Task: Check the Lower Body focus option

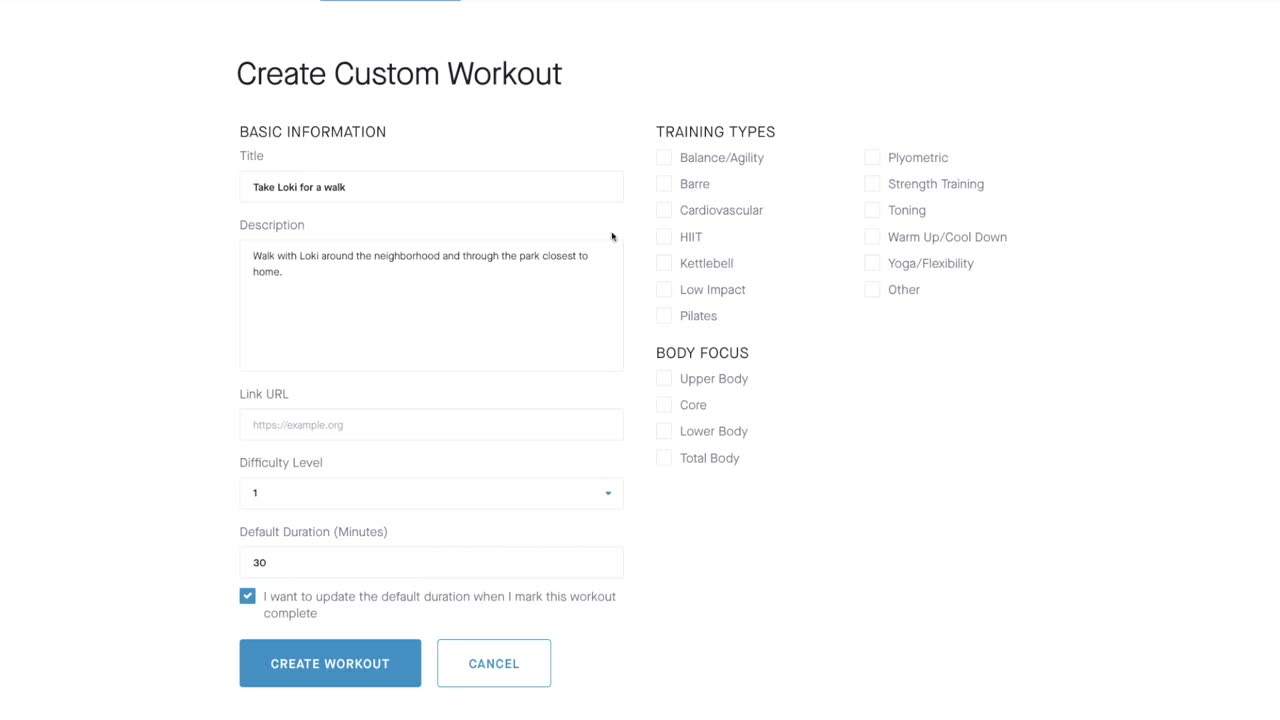Action: (664, 431)
